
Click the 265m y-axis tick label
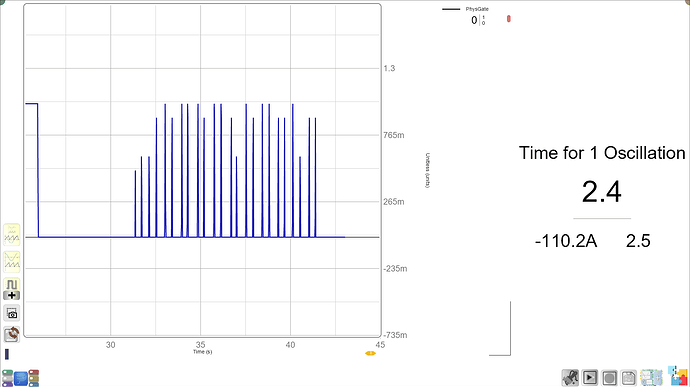click(x=393, y=202)
